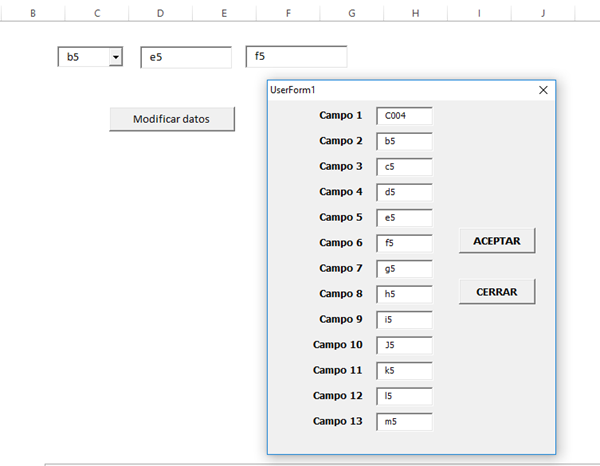
Task: Close the UserForm1 dialog with X
Action: coord(543,90)
